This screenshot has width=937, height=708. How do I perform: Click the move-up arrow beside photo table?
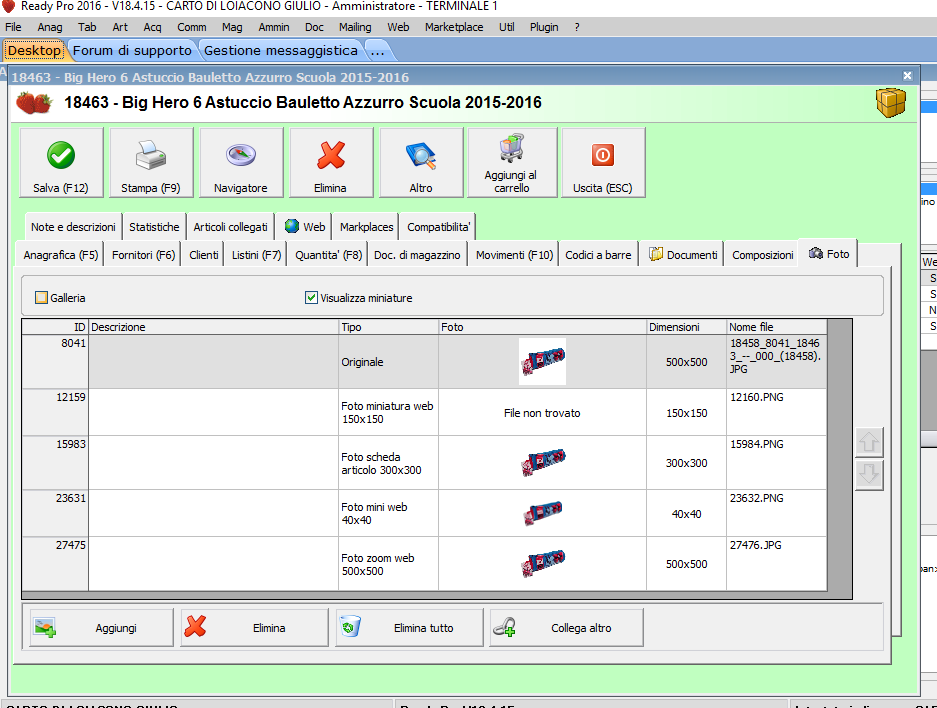click(869, 442)
